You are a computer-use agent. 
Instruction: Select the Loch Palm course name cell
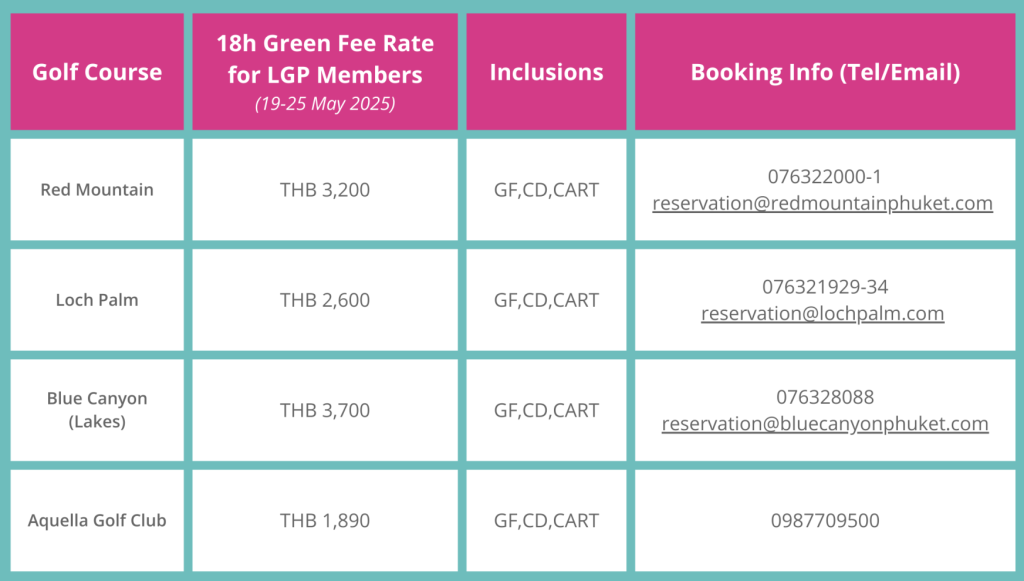click(x=97, y=300)
